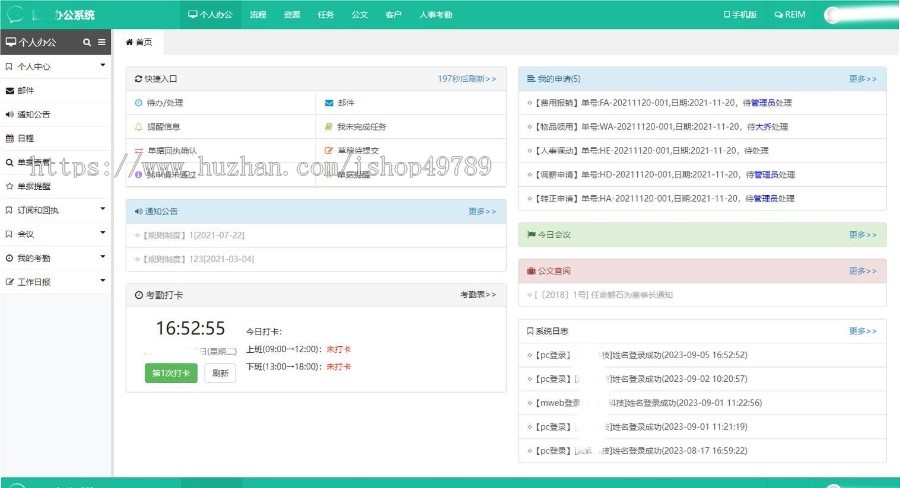Select 人事考勤 in top navigation
This screenshot has height=488, width=900.
(x=436, y=14)
